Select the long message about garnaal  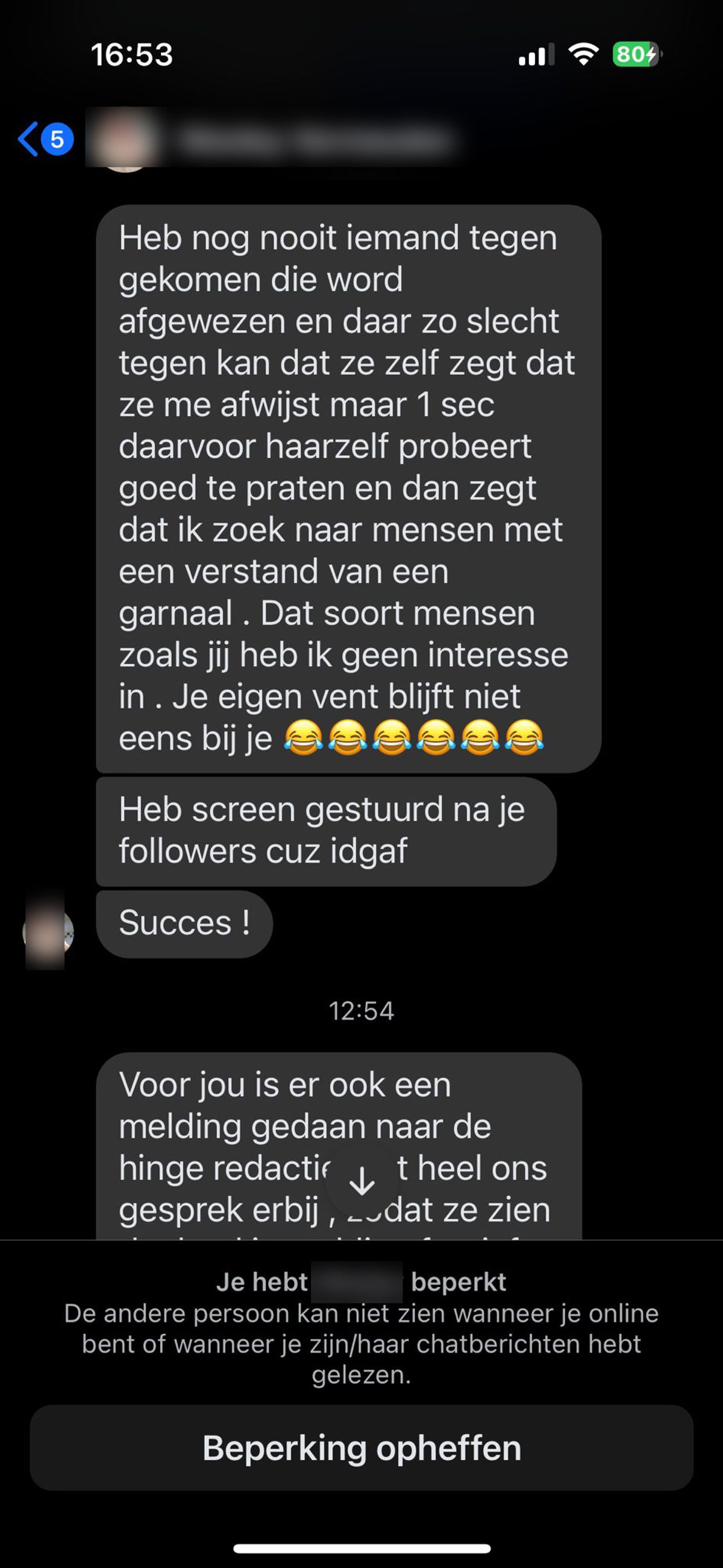click(349, 489)
